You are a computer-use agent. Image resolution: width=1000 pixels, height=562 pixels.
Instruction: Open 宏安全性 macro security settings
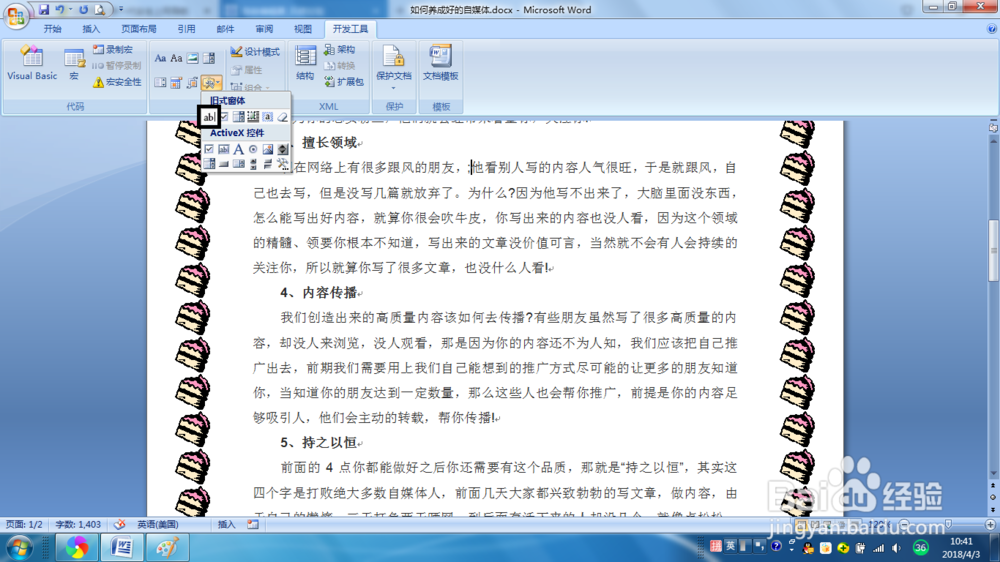(x=117, y=82)
